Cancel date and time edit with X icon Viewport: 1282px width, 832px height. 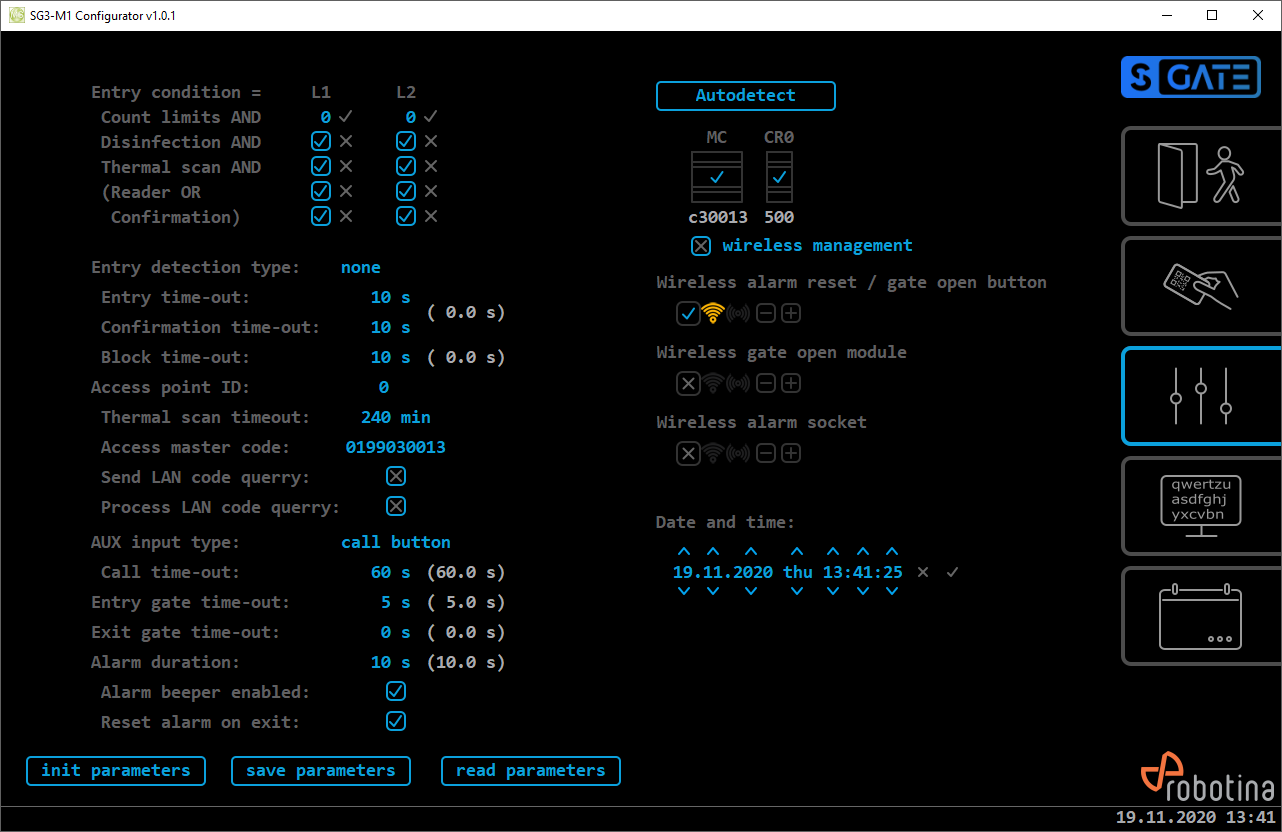tap(923, 572)
